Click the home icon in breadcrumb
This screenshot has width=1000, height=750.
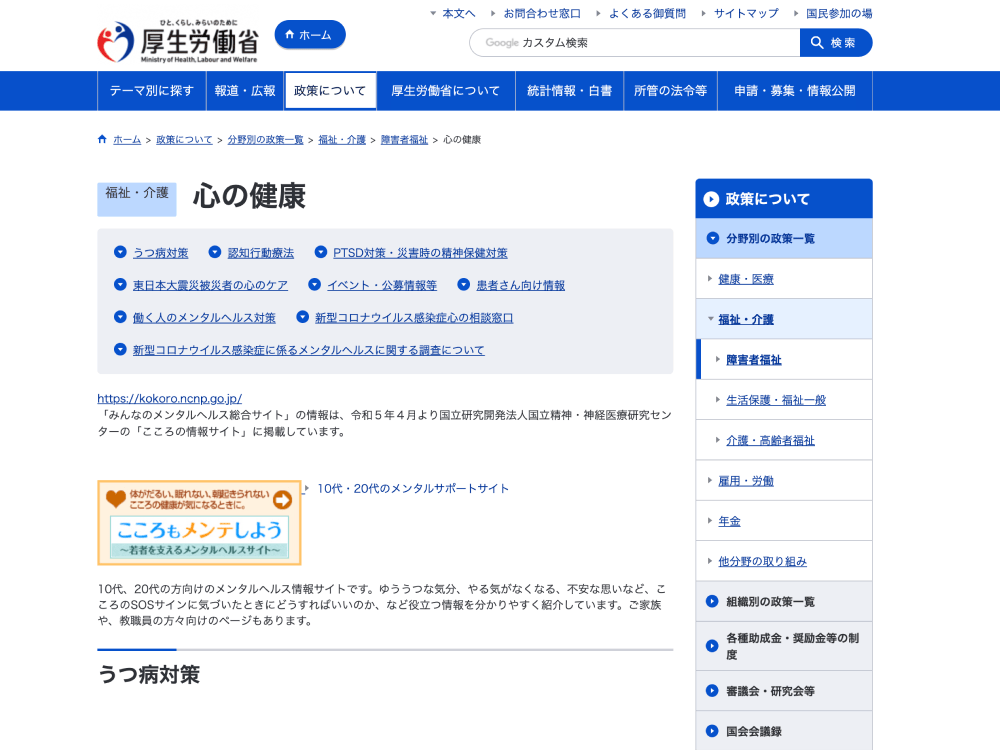(x=102, y=140)
